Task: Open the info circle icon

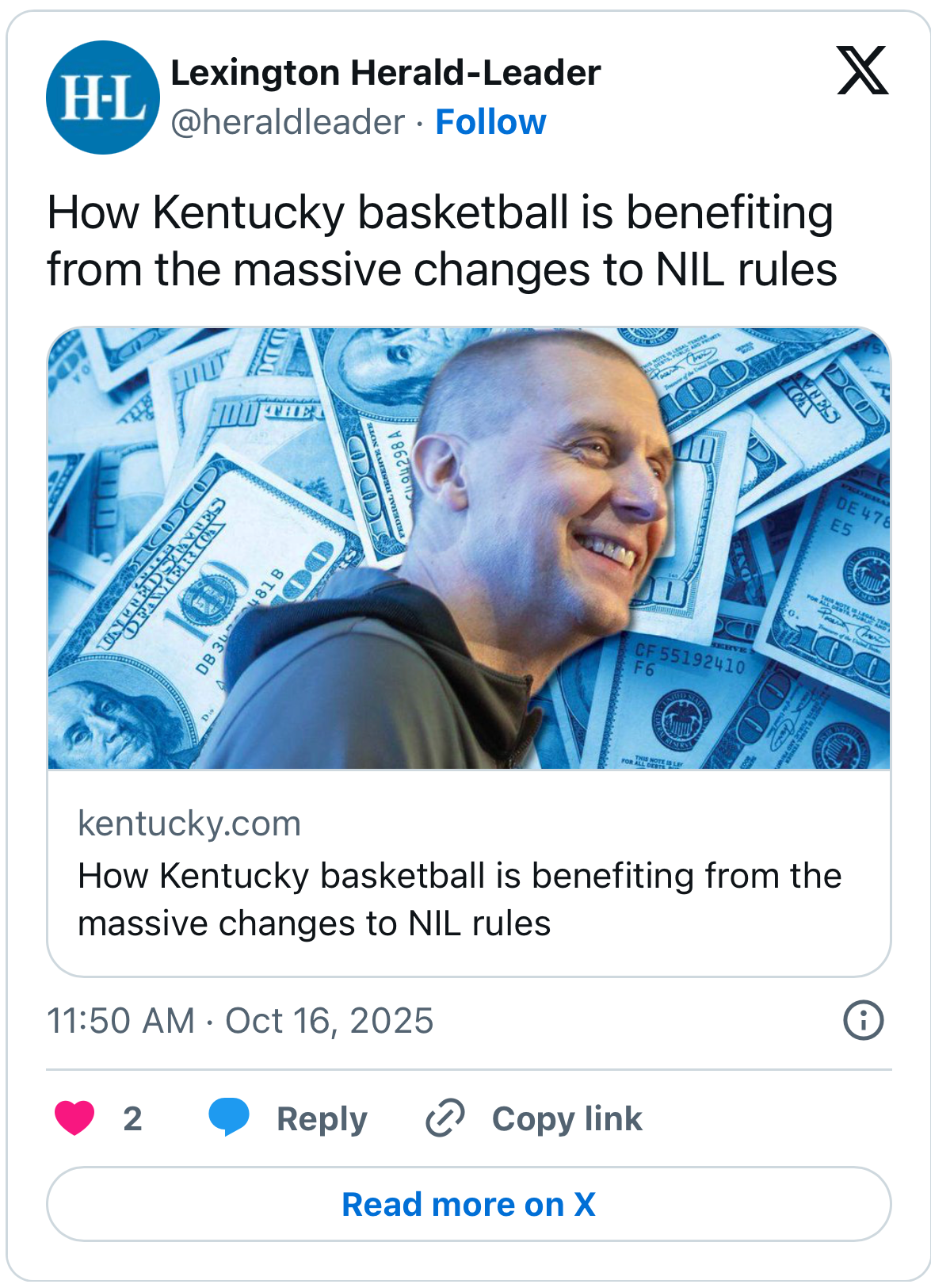Action: 863,1020
